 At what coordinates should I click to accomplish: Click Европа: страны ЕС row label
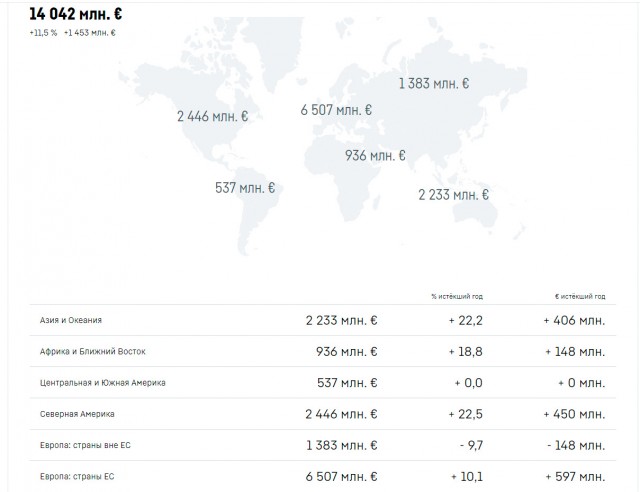pyautogui.click(x=77, y=476)
